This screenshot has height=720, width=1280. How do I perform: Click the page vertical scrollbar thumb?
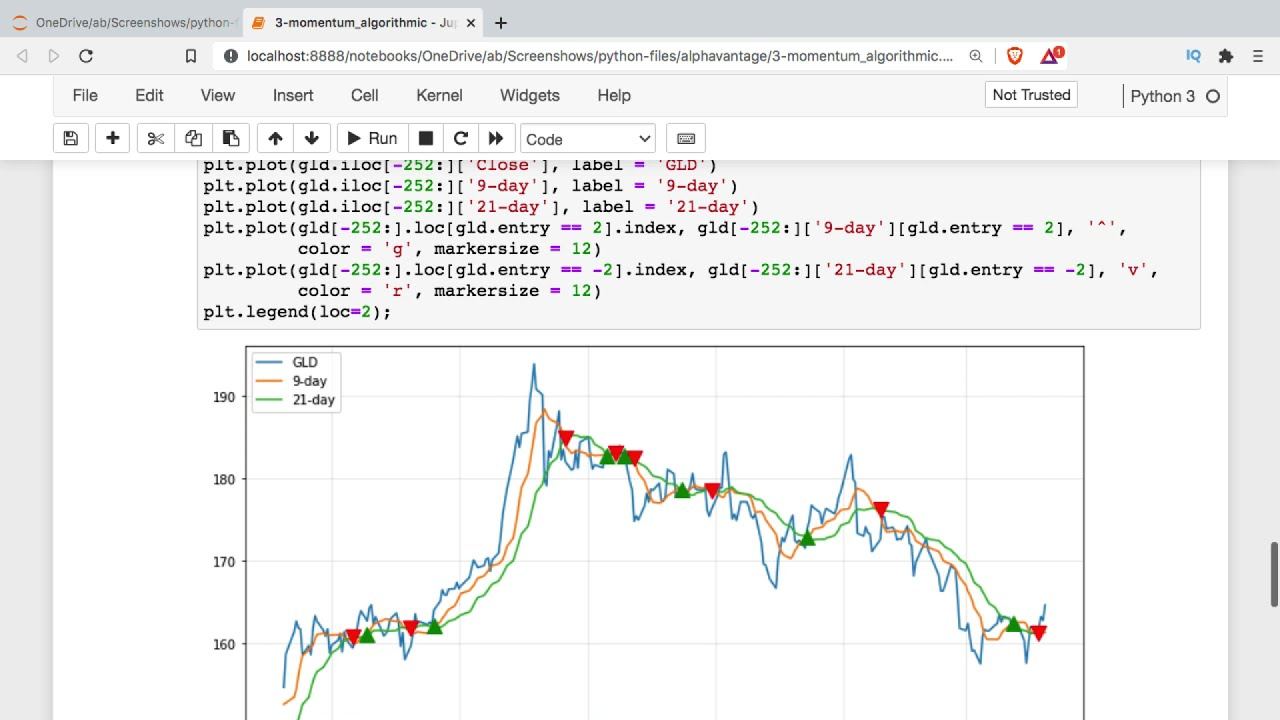click(1274, 574)
